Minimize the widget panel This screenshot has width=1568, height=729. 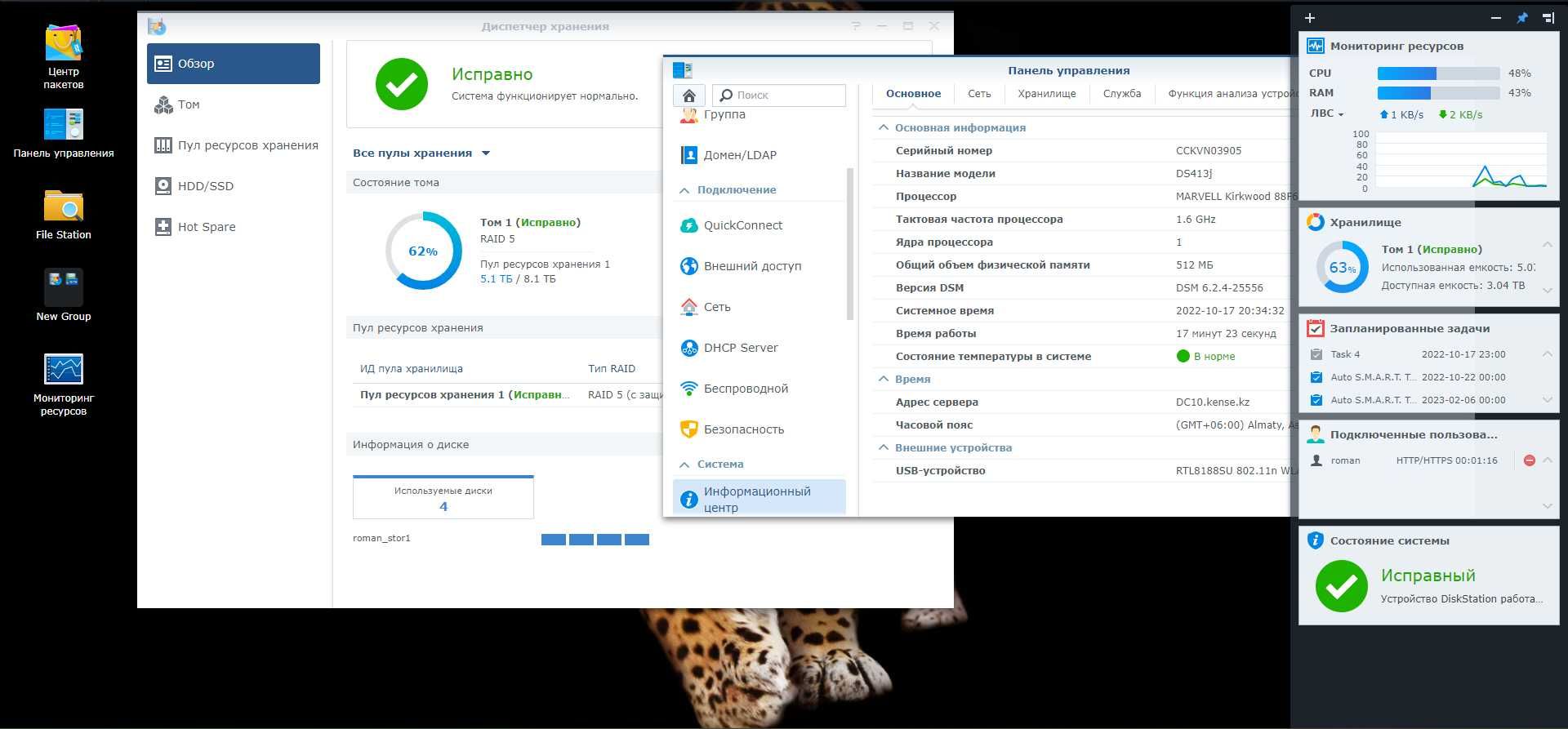[1496, 18]
